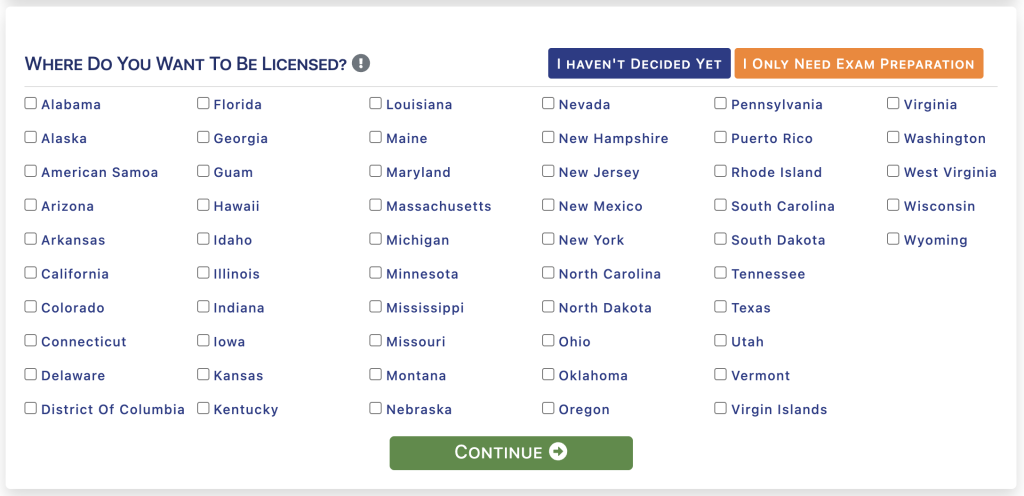Viewport: 1024px width, 496px height.
Task: Select the Puerto Rico checkbox
Action: coord(720,137)
